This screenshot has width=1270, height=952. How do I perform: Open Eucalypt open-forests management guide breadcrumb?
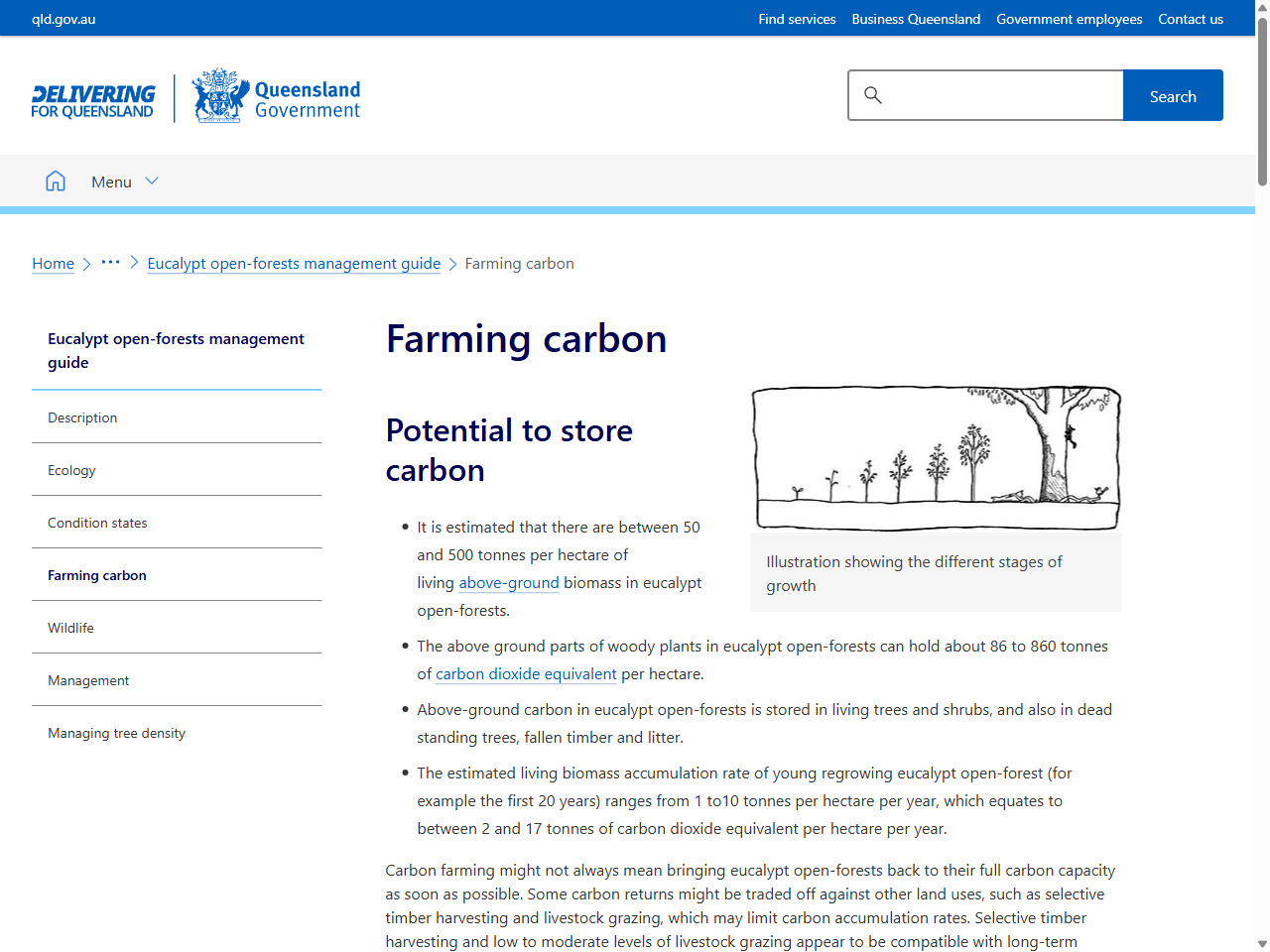point(294,264)
